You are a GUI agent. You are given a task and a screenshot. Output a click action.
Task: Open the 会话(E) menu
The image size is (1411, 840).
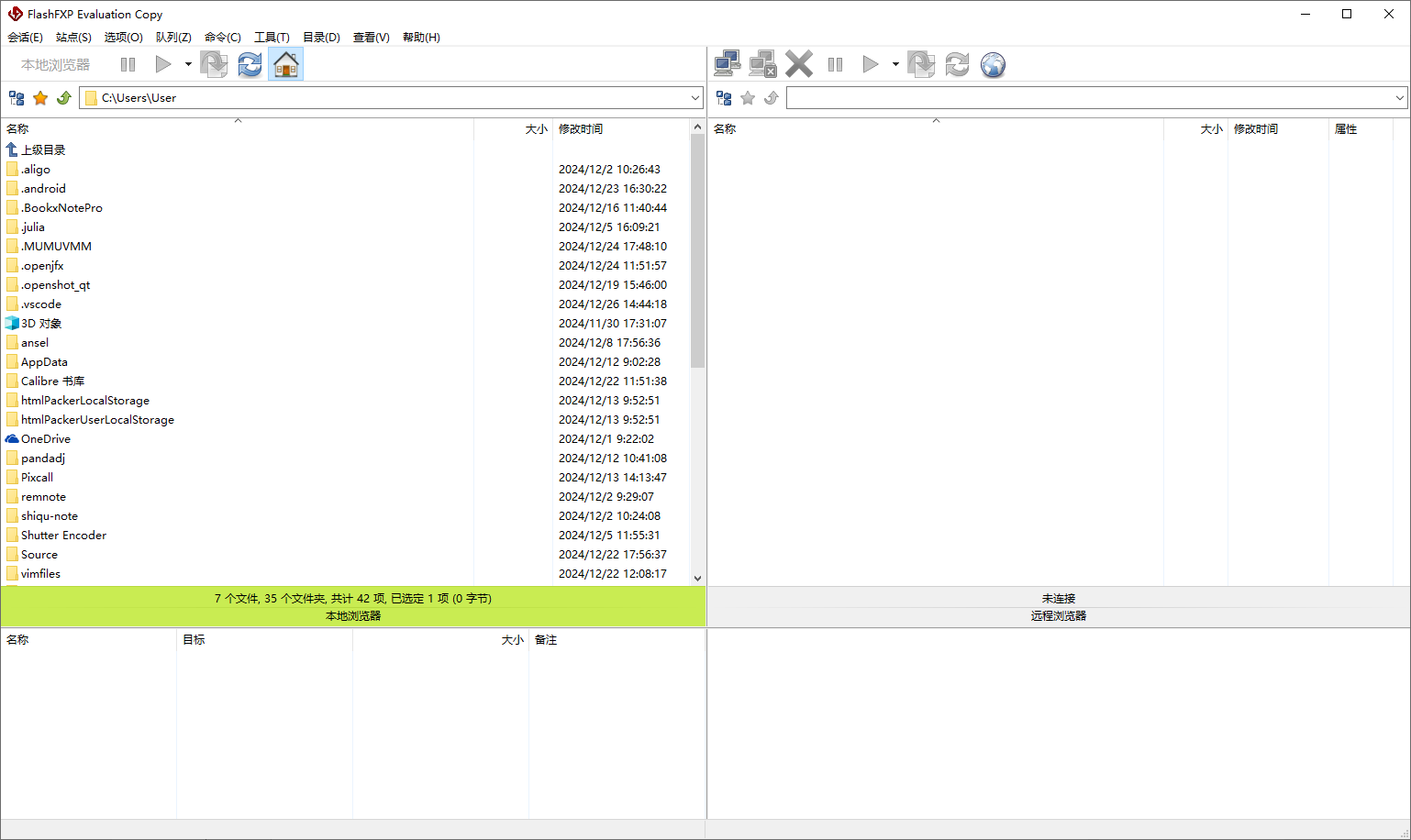pos(25,38)
